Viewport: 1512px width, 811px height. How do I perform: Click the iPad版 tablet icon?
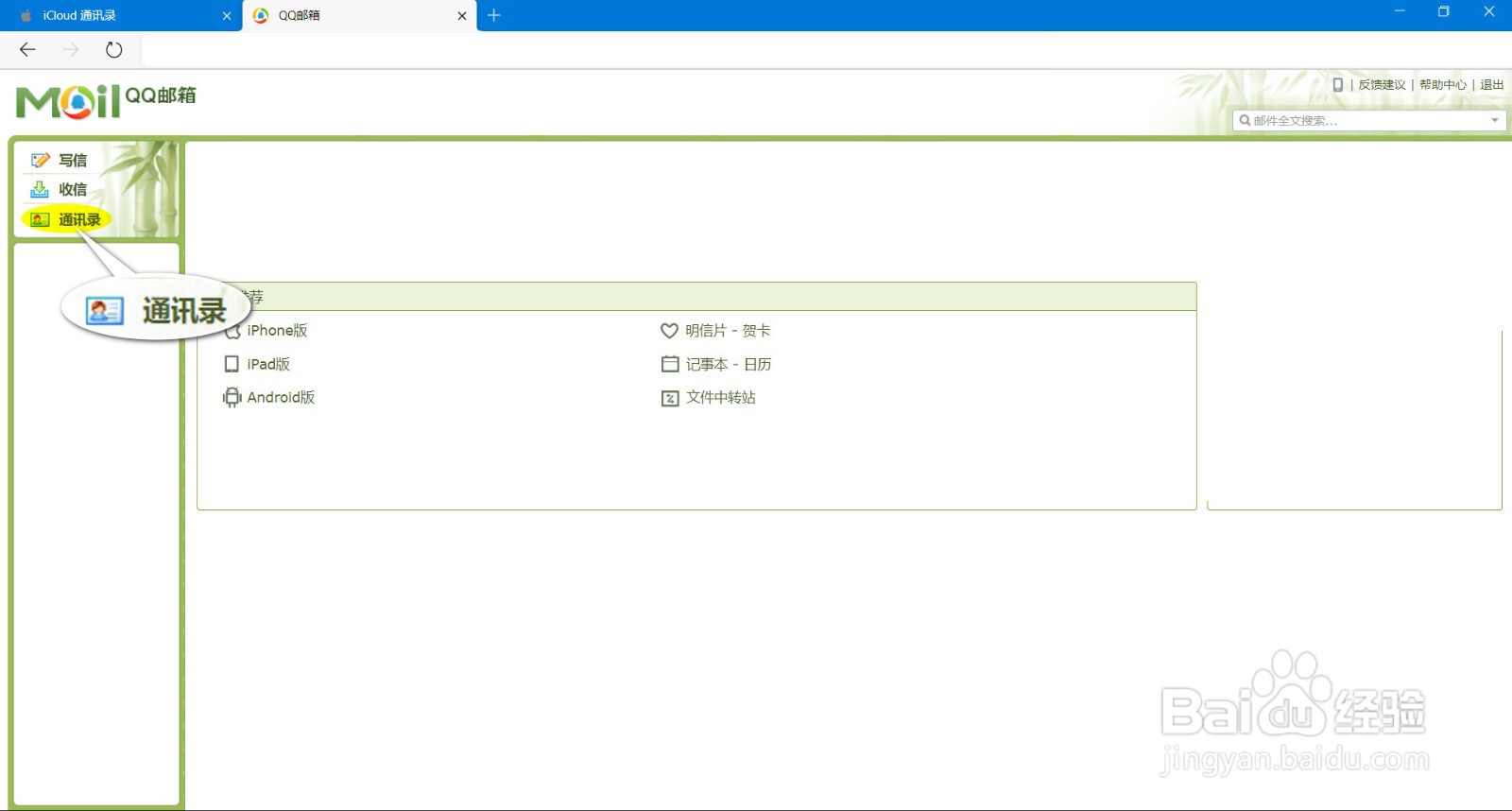(x=232, y=364)
